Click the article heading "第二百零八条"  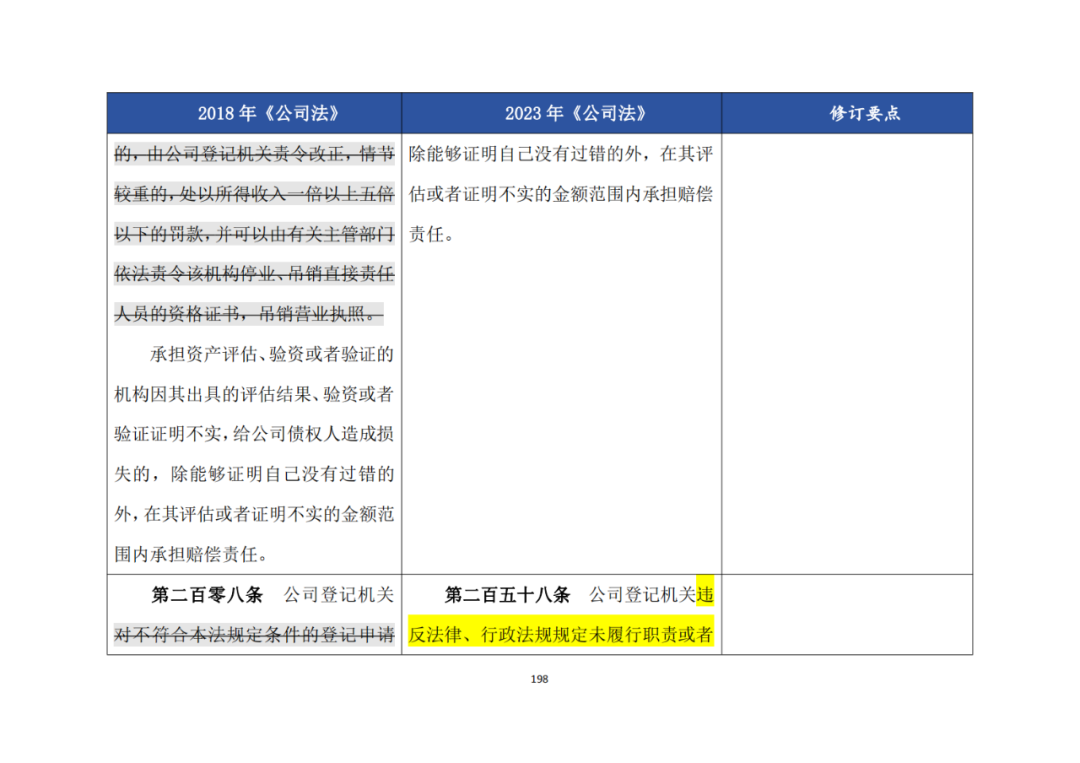click(207, 594)
